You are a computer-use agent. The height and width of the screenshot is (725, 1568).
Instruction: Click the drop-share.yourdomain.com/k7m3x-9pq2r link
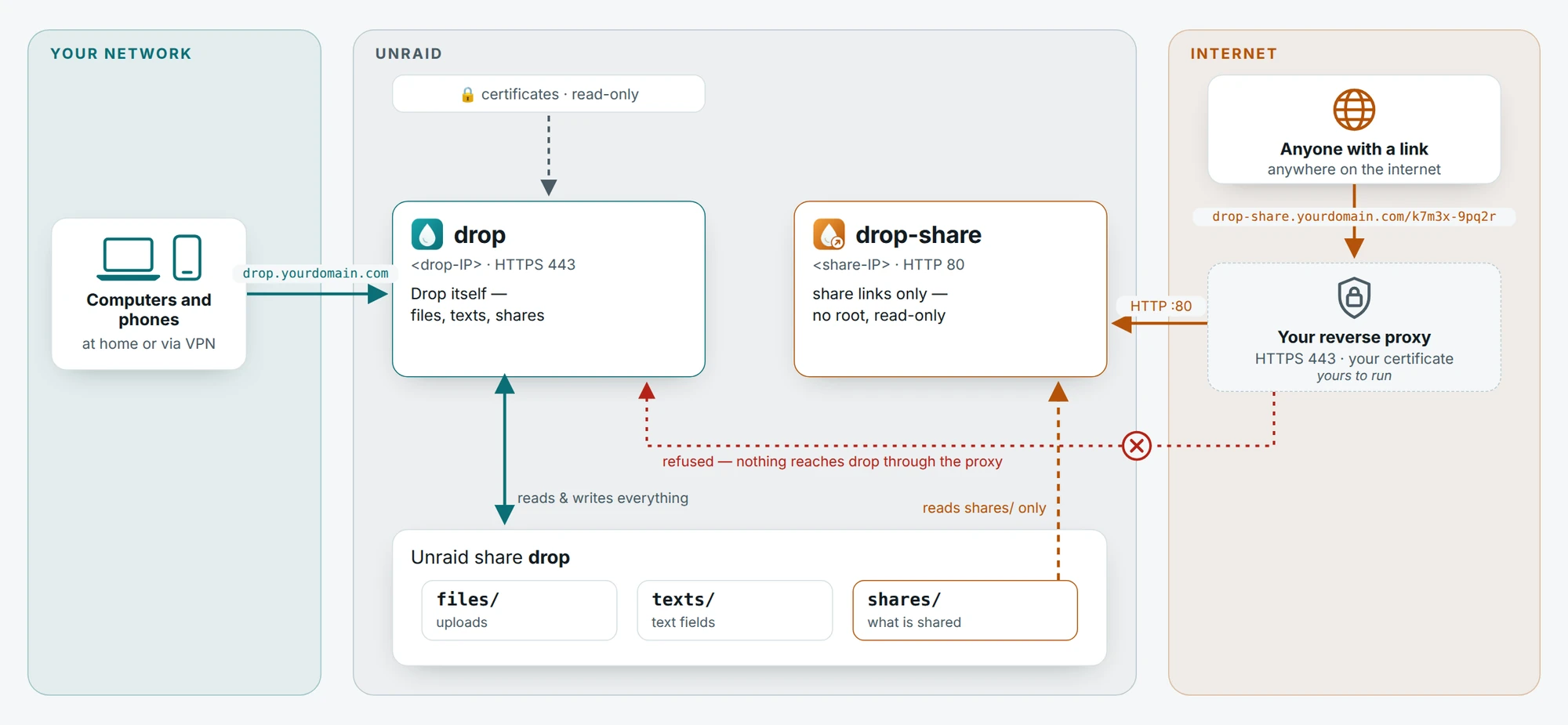click(1354, 216)
